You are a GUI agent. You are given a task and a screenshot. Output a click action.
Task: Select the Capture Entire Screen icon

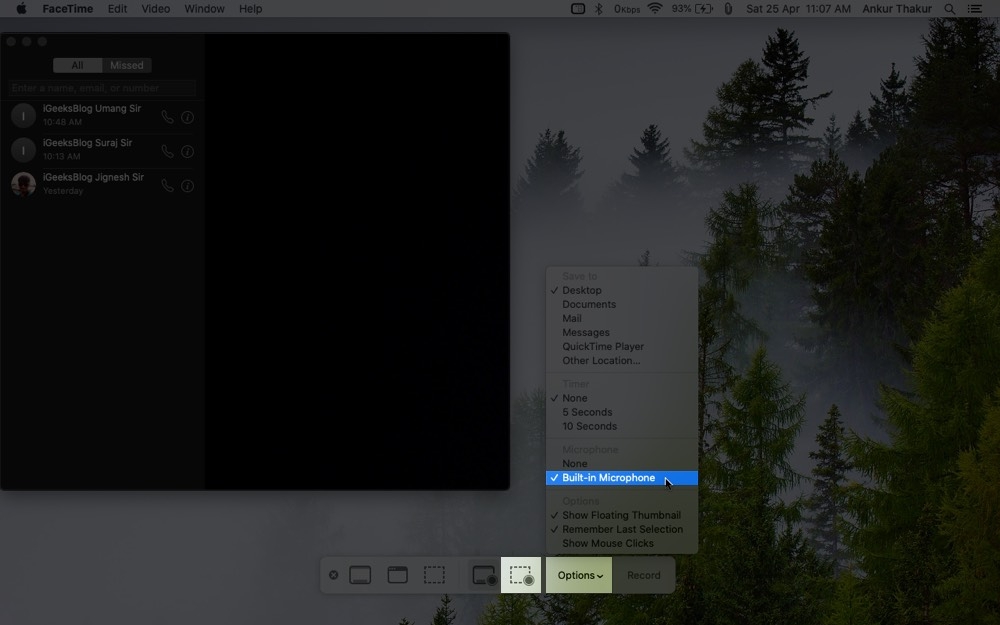360,574
